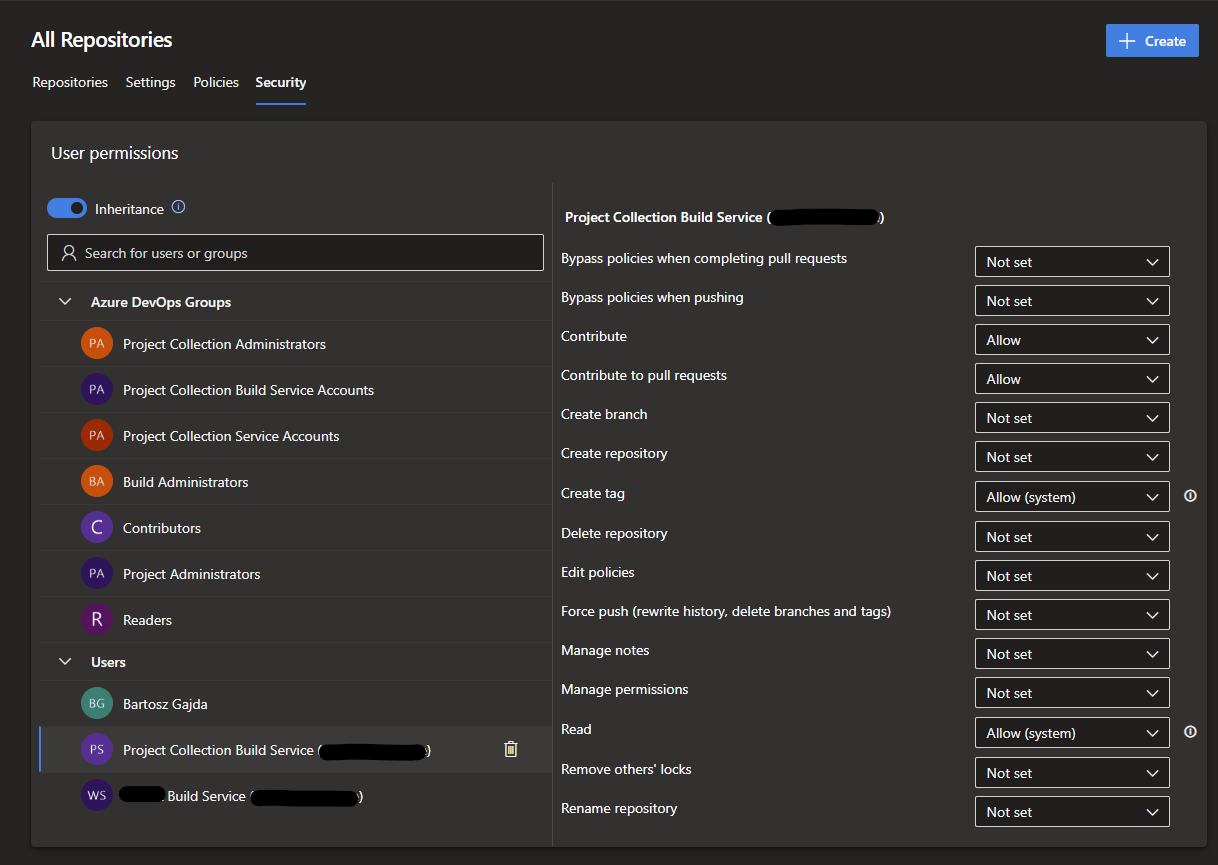
Task: Toggle the Inheritance switch
Action: [67, 208]
